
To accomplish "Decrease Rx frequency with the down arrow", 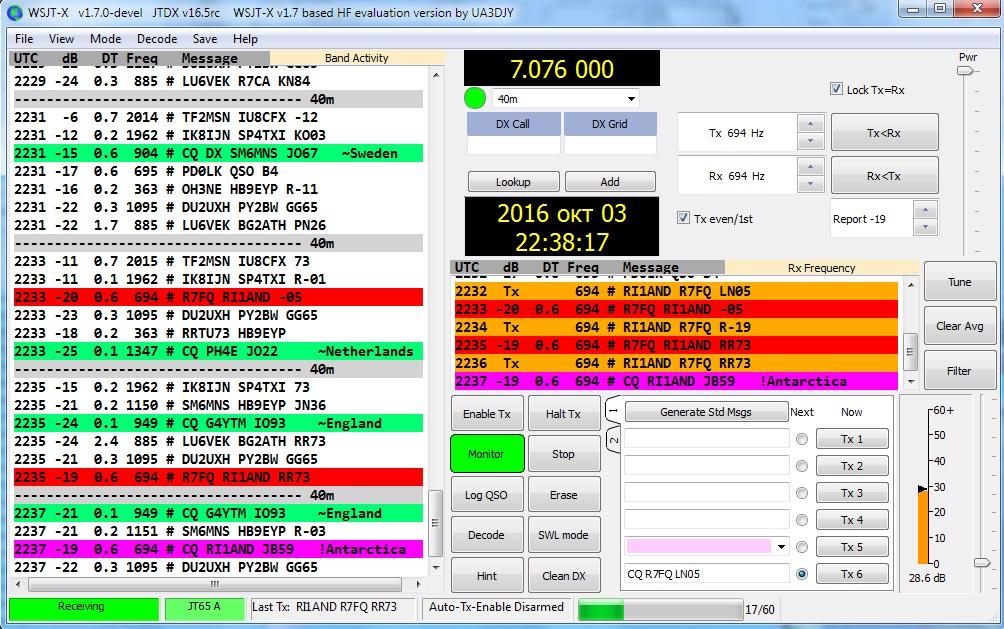I will click(812, 184).
